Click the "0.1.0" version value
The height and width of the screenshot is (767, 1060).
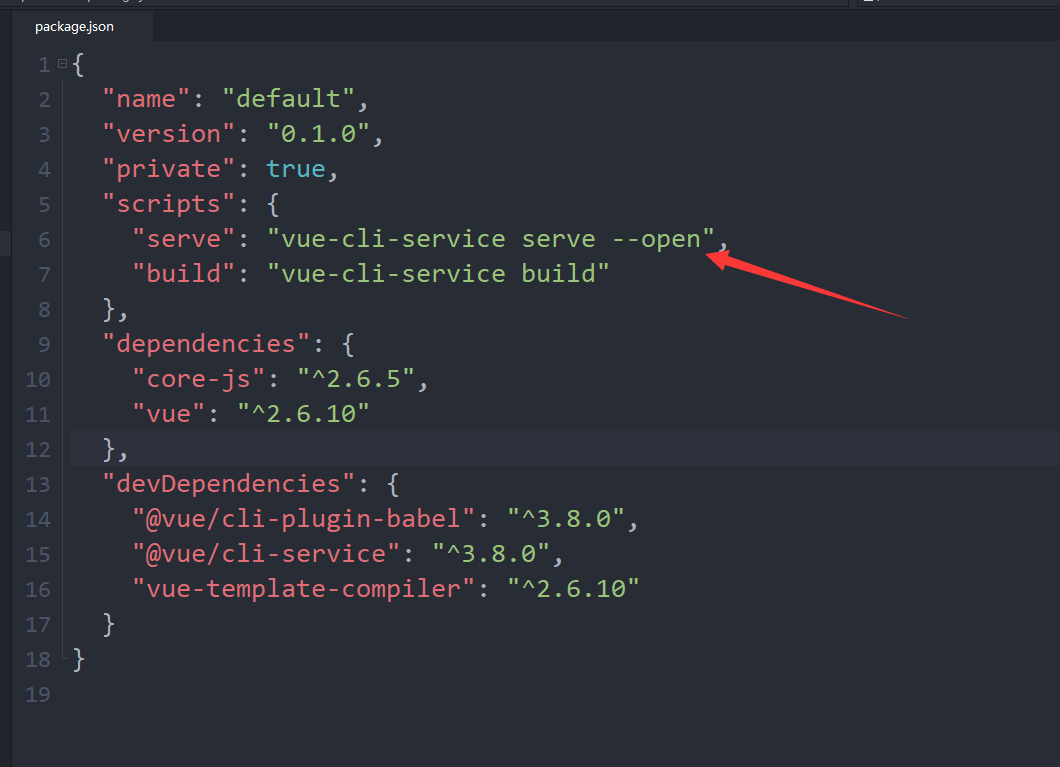pos(318,134)
